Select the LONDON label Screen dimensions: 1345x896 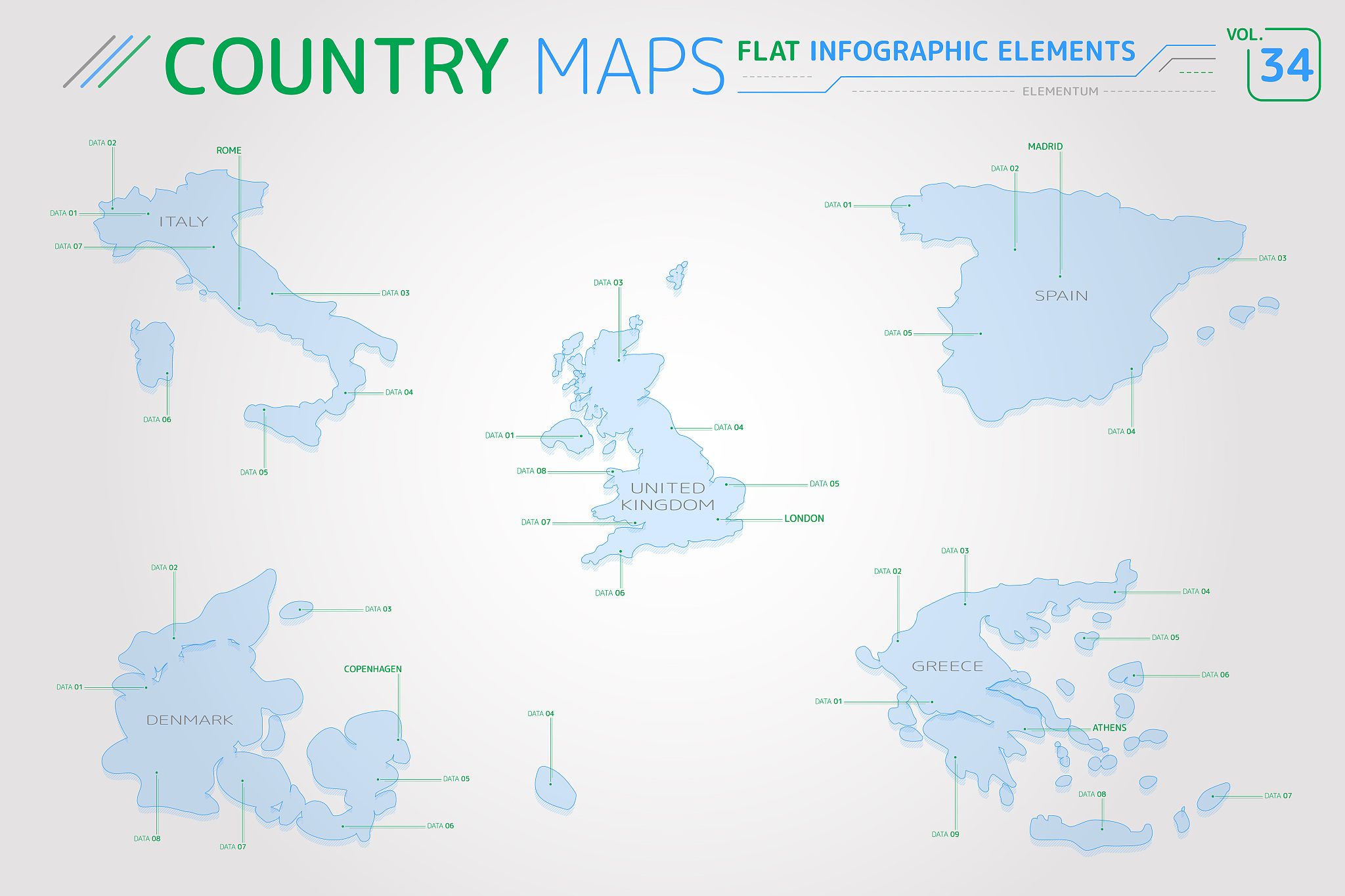pos(804,519)
